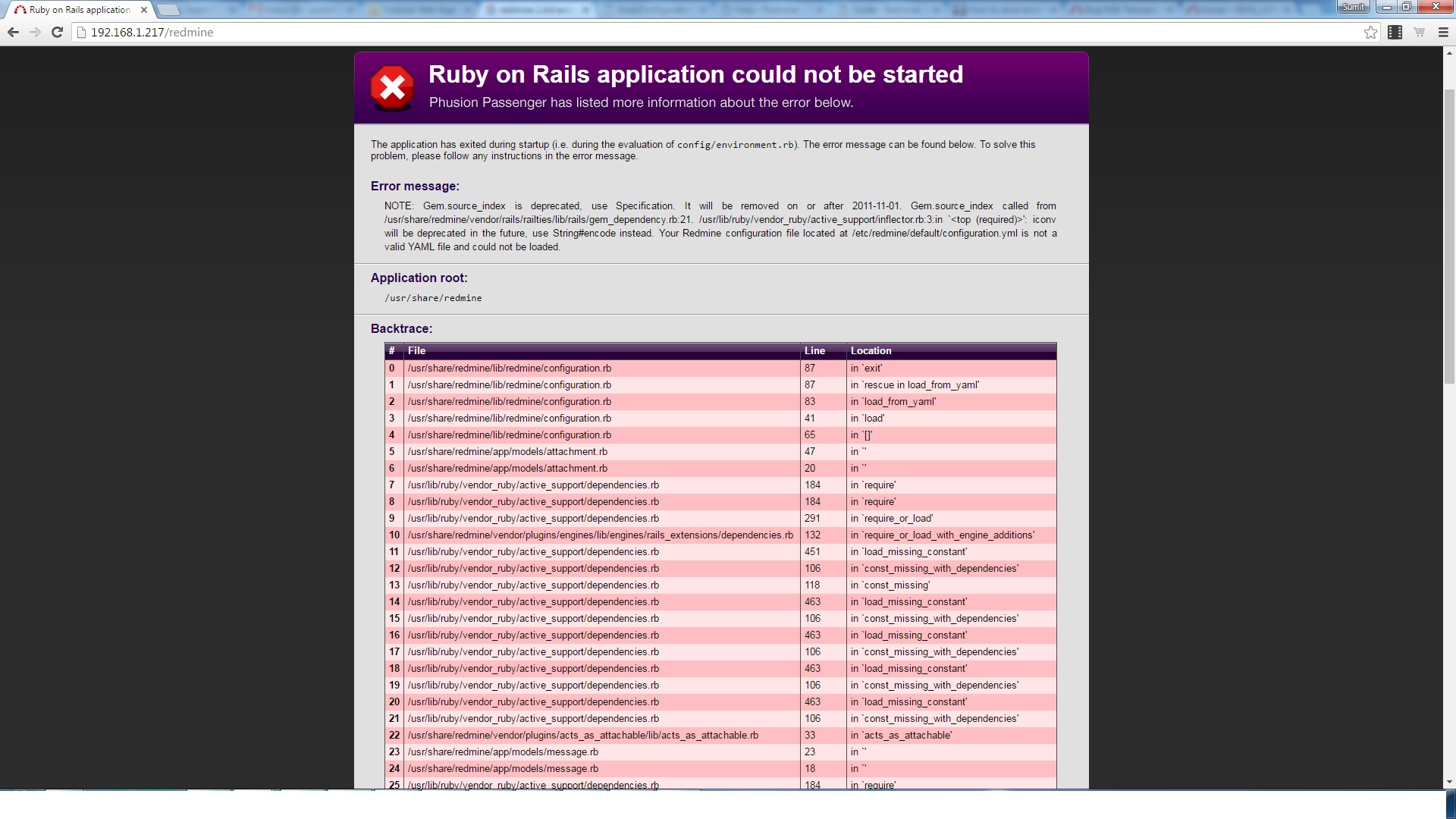The width and height of the screenshot is (1456, 819).
Task: Click the 'Backtrace:' heading
Action: pos(401,328)
